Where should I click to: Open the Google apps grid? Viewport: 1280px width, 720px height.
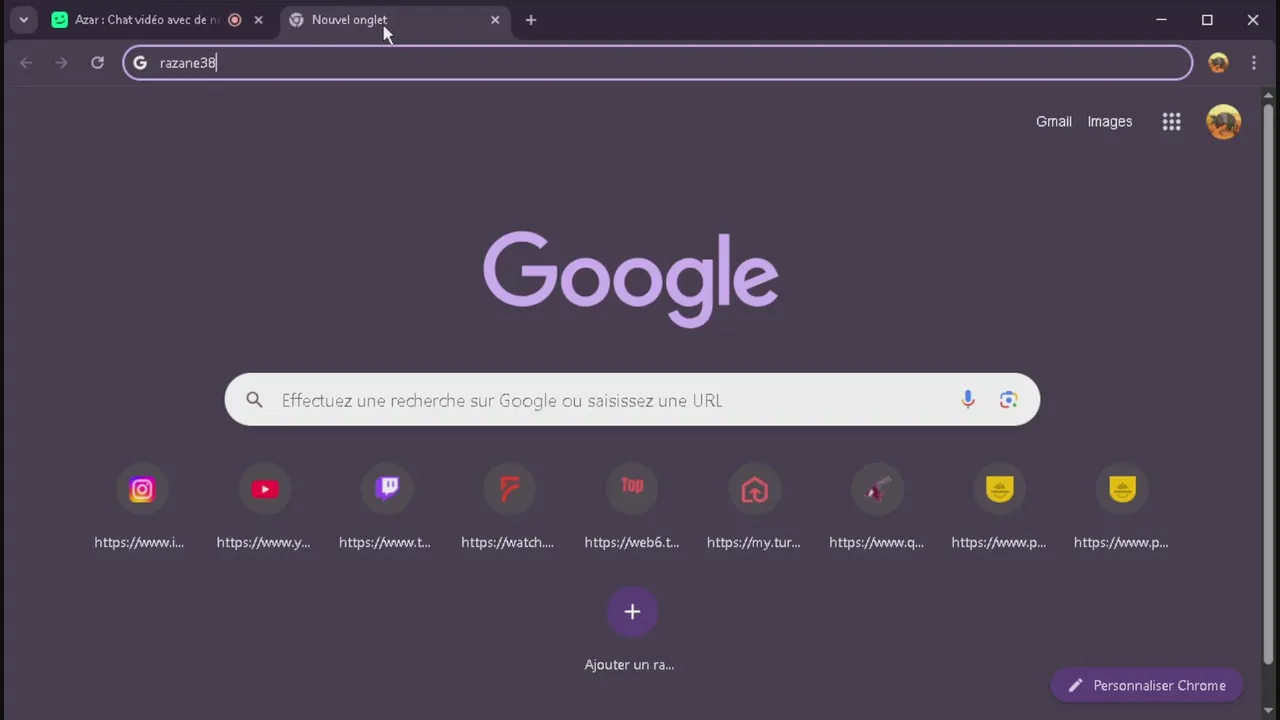coord(1171,122)
